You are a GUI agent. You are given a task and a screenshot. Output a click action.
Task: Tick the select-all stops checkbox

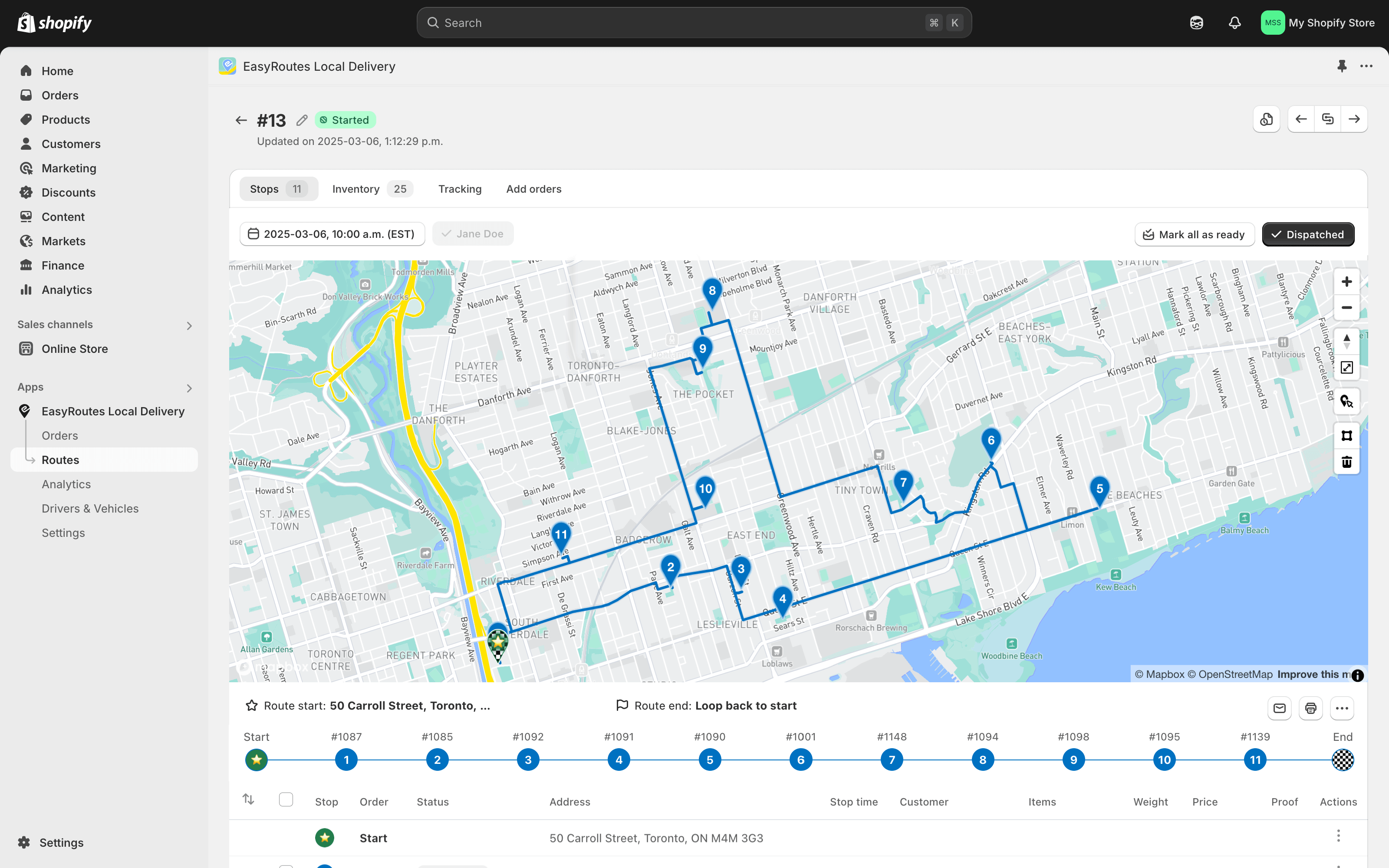pyautogui.click(x=286, y=800)
